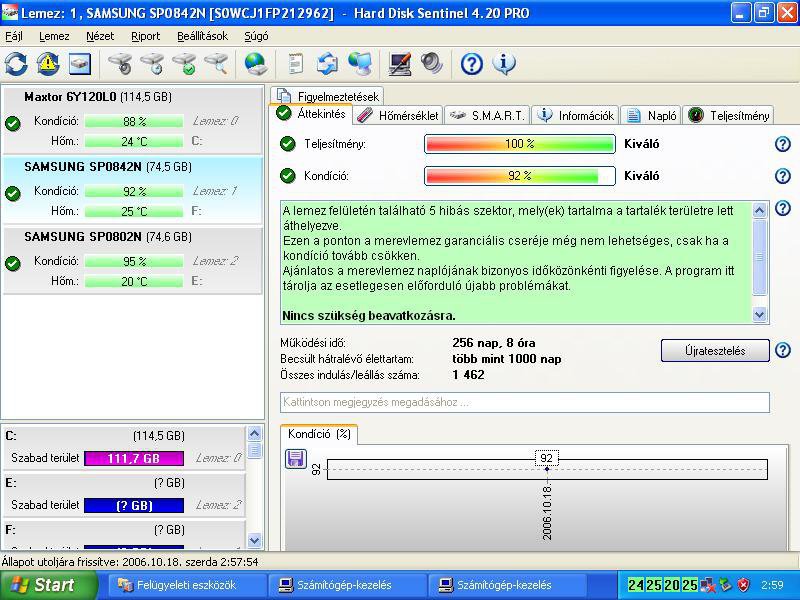This screenshot has width=800, height=600.
Task: Open Felügyeleti eszközök taskbar window
Action: (186, 585)
